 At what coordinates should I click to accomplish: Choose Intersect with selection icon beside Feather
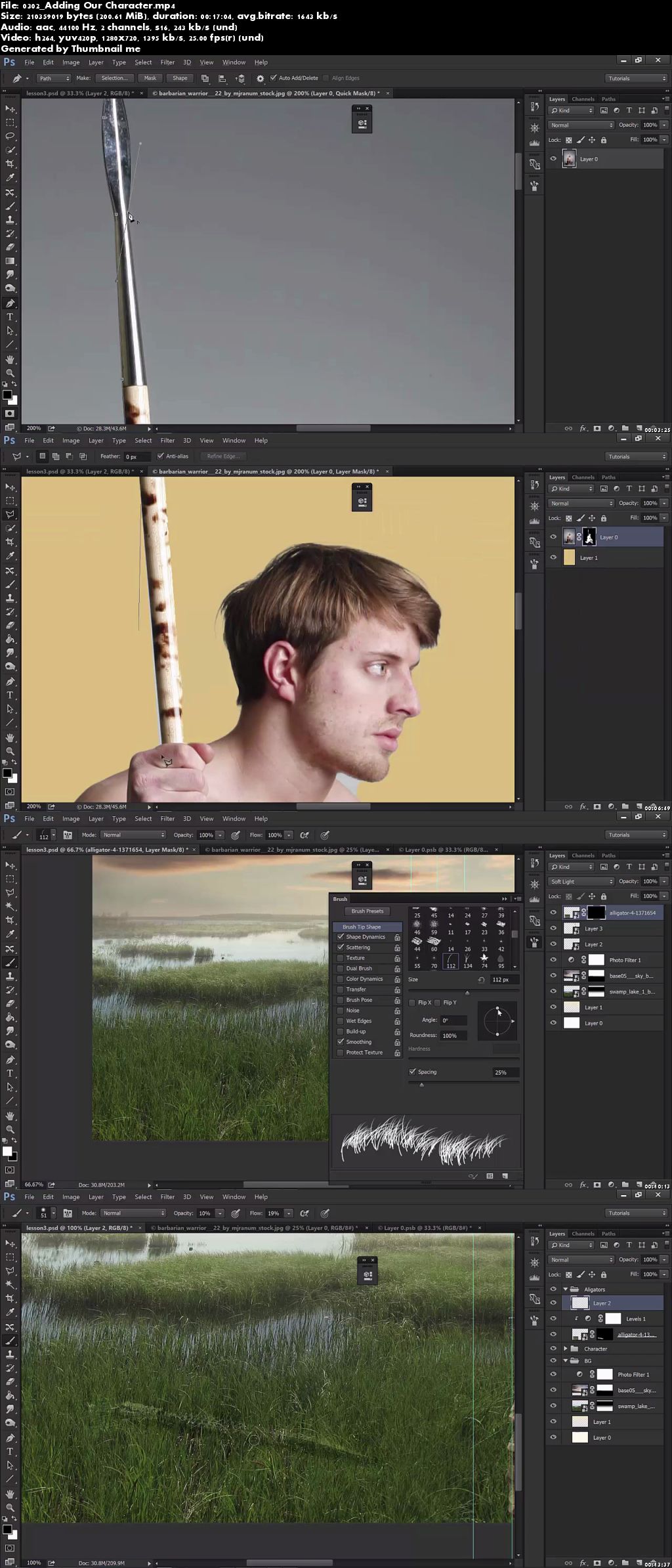pos(83,456)
